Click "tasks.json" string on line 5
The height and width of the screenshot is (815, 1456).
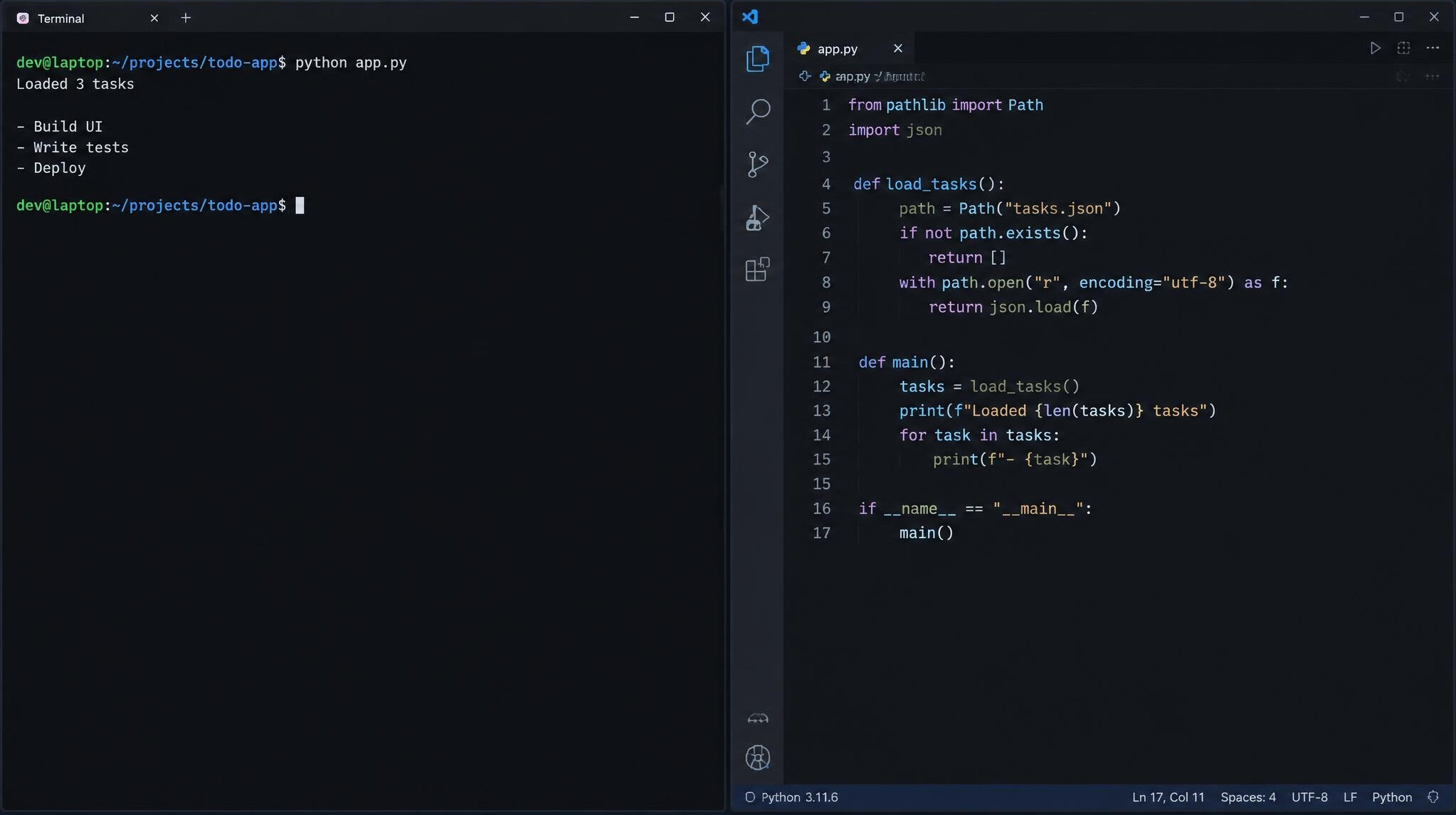(x=1057, y=209)
